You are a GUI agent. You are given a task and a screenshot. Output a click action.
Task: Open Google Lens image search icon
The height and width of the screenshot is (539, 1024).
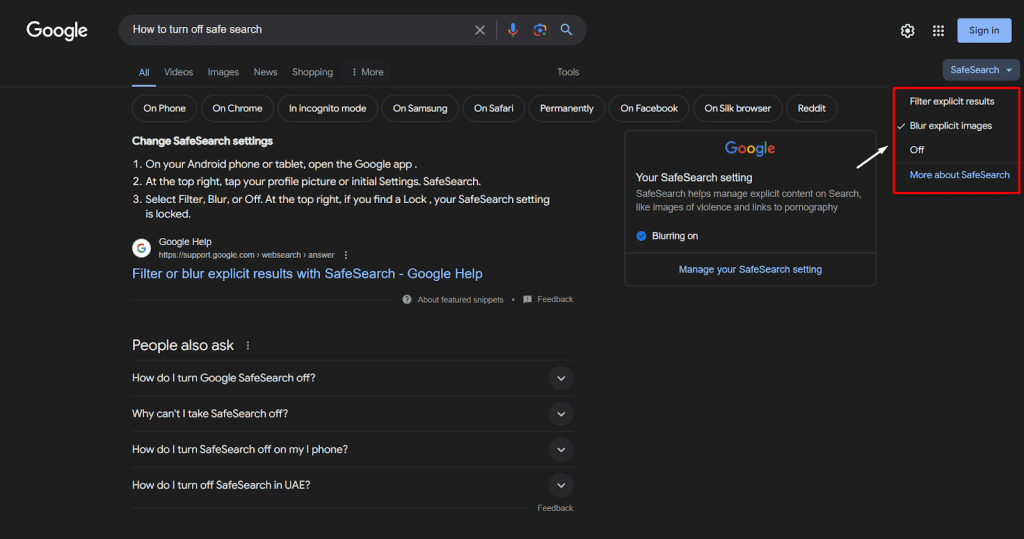tap(539, 30)
